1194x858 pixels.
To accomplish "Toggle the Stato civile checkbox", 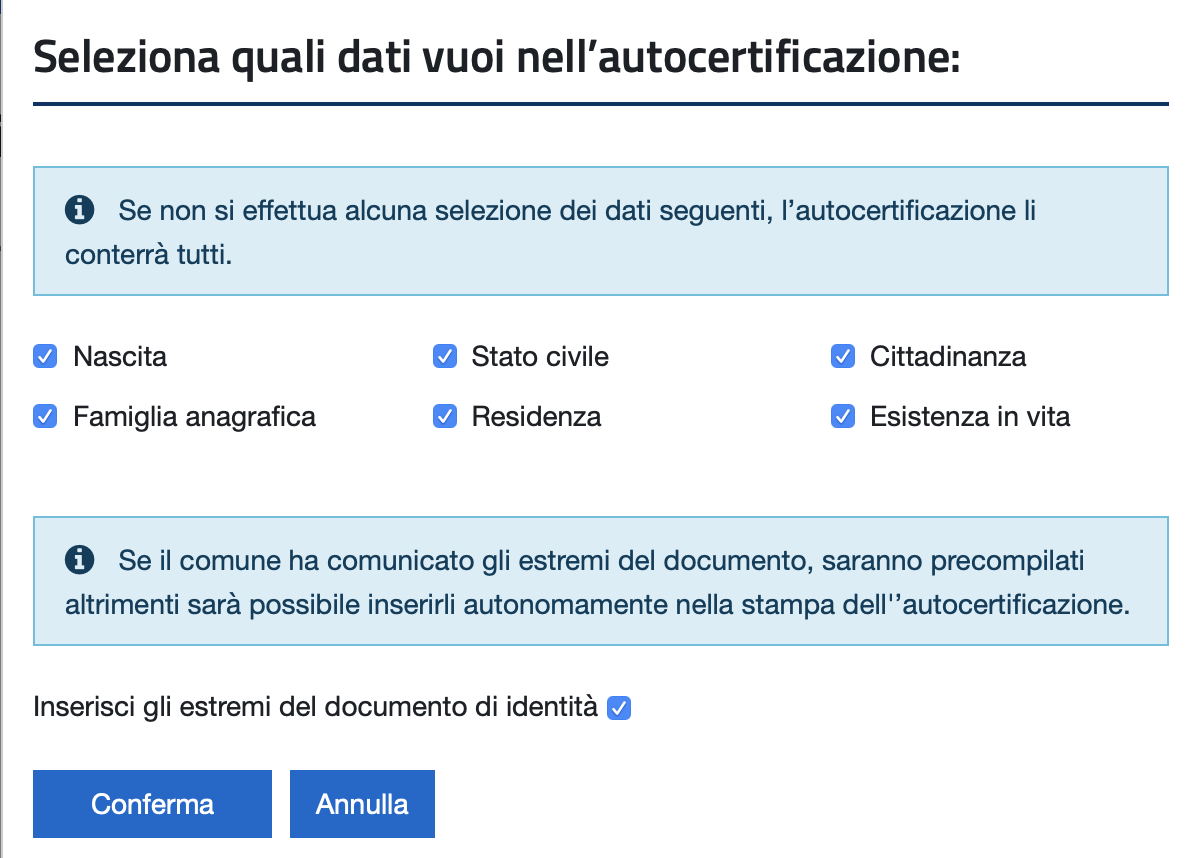I will [445, 356].
